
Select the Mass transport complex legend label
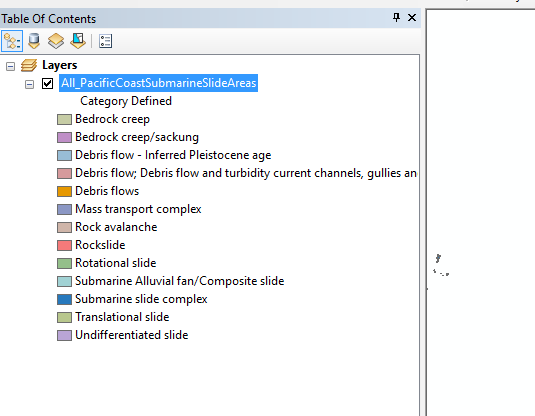point(138,209)
